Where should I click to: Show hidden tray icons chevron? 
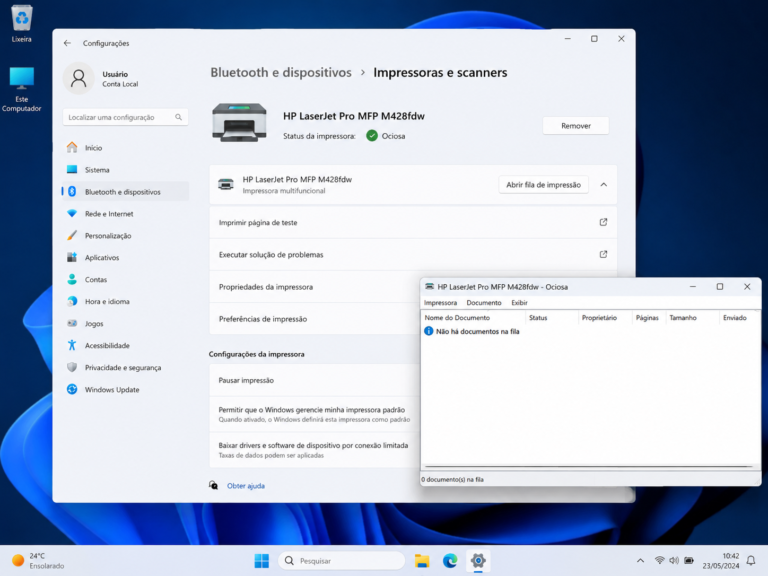[x=640, y=560]
